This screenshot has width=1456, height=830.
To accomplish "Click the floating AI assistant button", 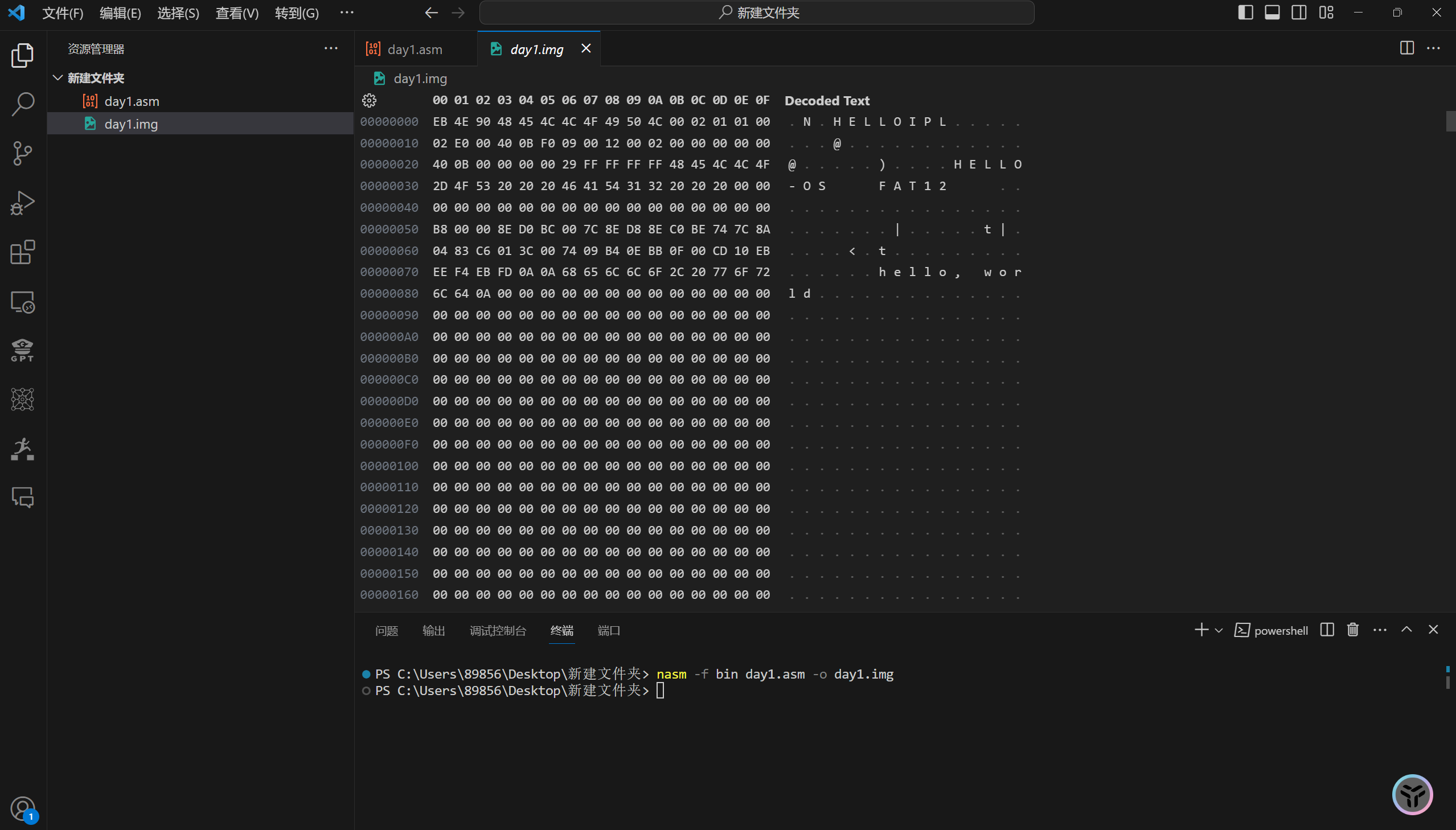I will [x=1413, y=794].
